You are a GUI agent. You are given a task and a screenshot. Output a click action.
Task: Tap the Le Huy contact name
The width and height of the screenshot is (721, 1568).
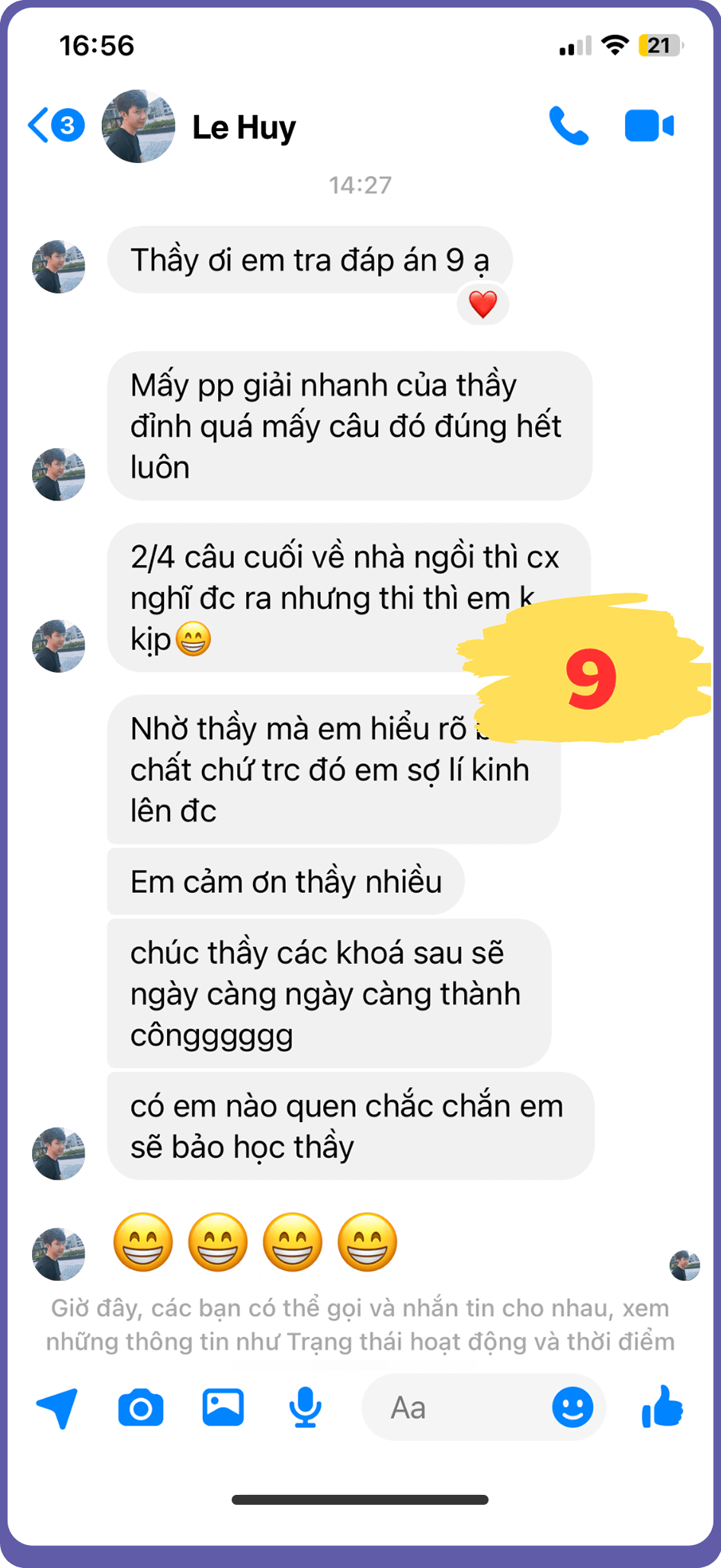(x=244, y=127)
